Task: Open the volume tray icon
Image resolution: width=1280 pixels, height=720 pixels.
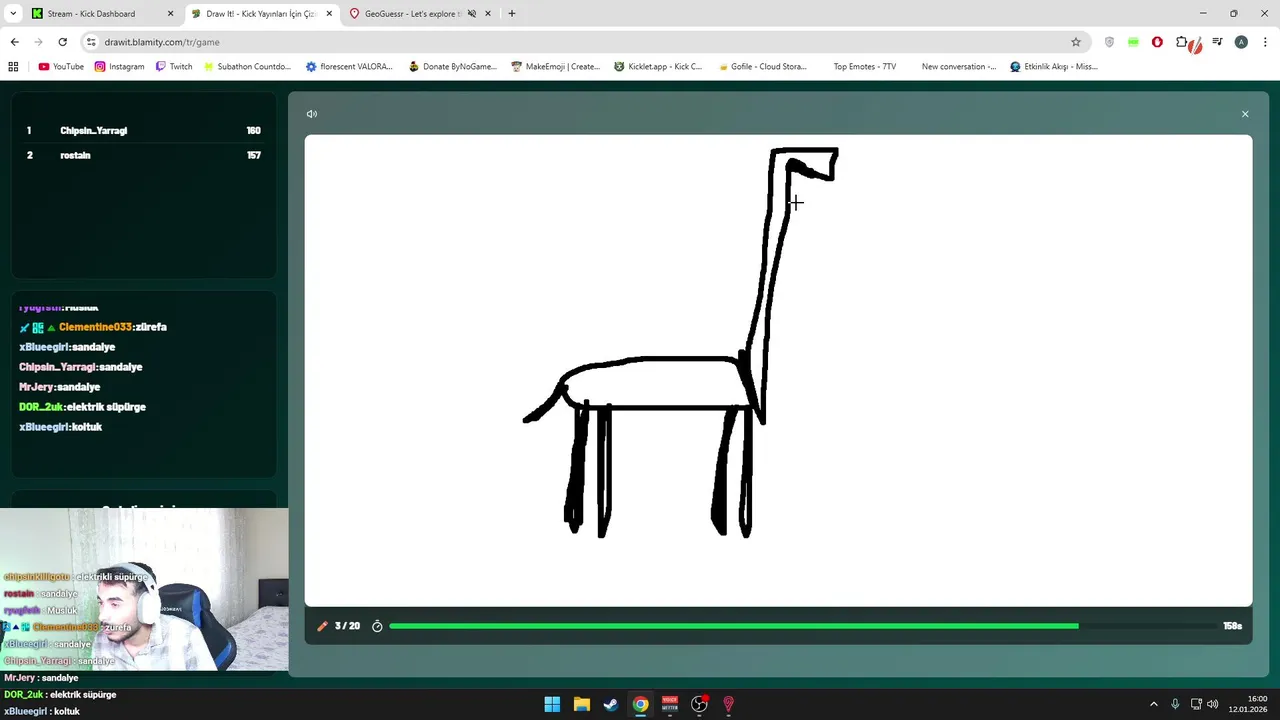Action: tap(1213, 704)
